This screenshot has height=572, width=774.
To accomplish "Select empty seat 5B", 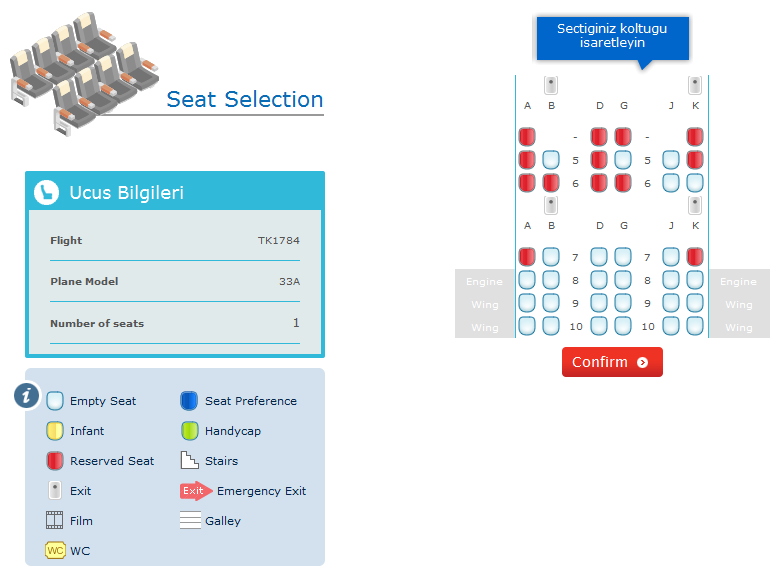I will [551, 160].
